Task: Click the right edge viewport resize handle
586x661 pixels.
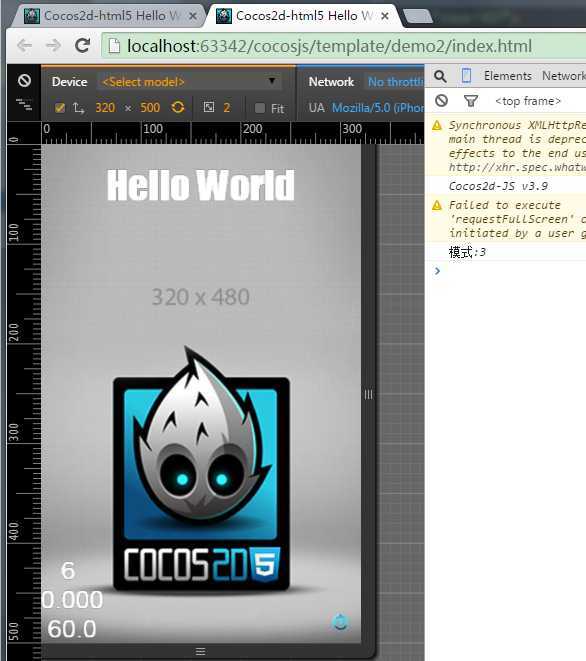Action: pos(368,395)
